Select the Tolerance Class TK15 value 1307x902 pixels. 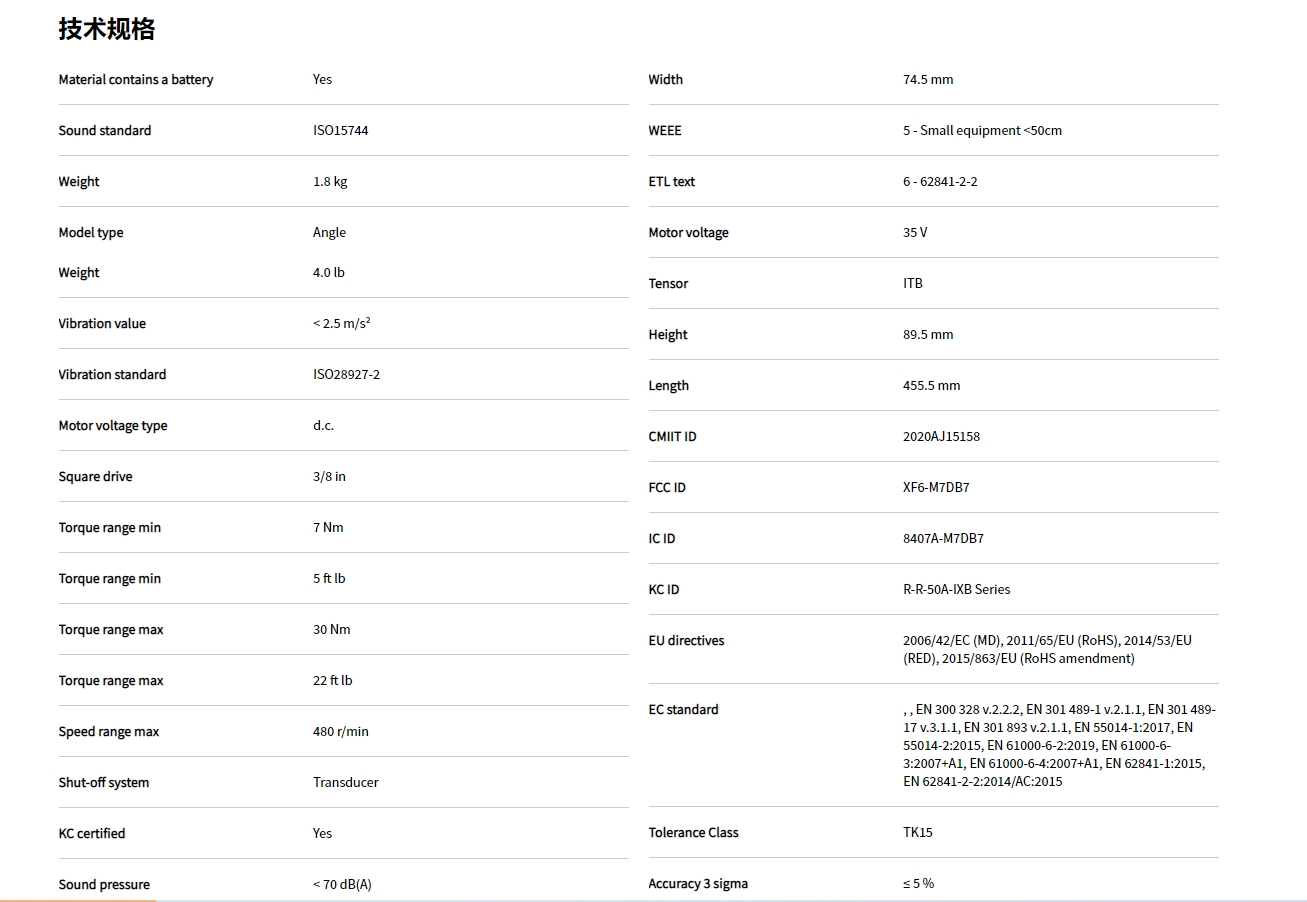(x=918, y=833)
